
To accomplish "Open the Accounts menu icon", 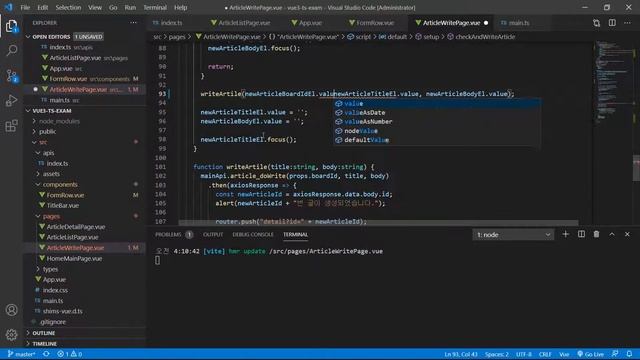I will pos(11,310).
